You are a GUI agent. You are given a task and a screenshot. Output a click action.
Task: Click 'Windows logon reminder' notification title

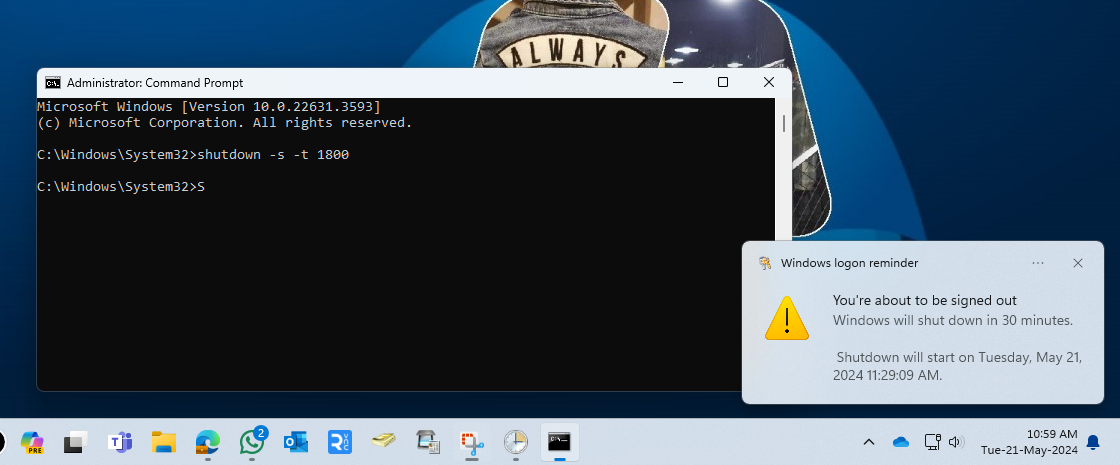[x=849, y=263]
